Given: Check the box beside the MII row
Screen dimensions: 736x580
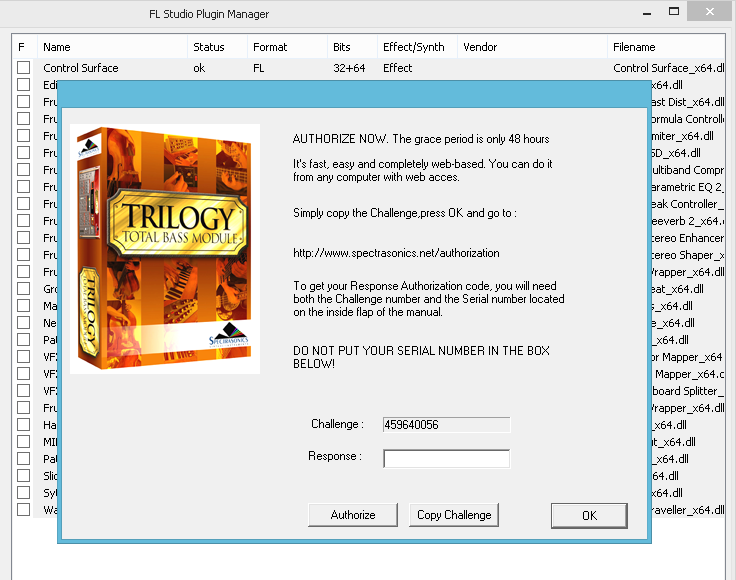Looking at the screenshot, I should click(23, 442).
